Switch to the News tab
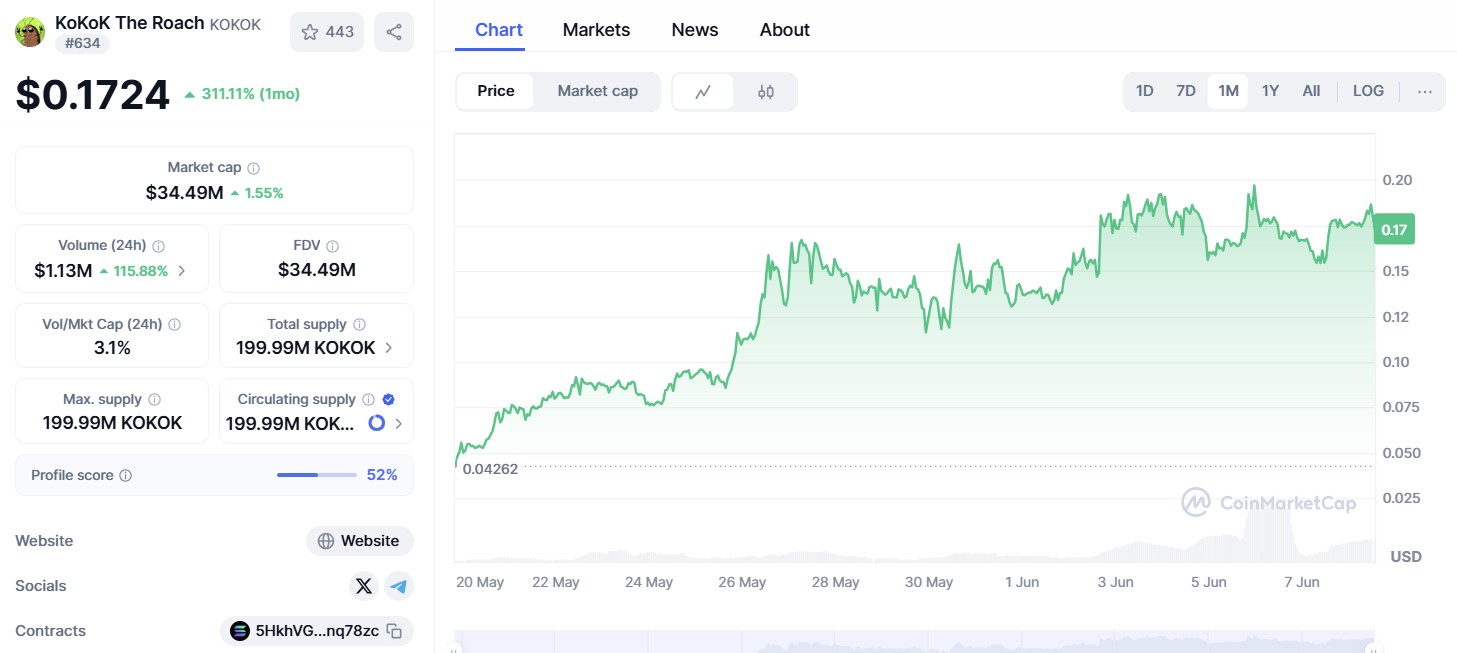Viewport: 1457px width, 653px height. point(695,30)
